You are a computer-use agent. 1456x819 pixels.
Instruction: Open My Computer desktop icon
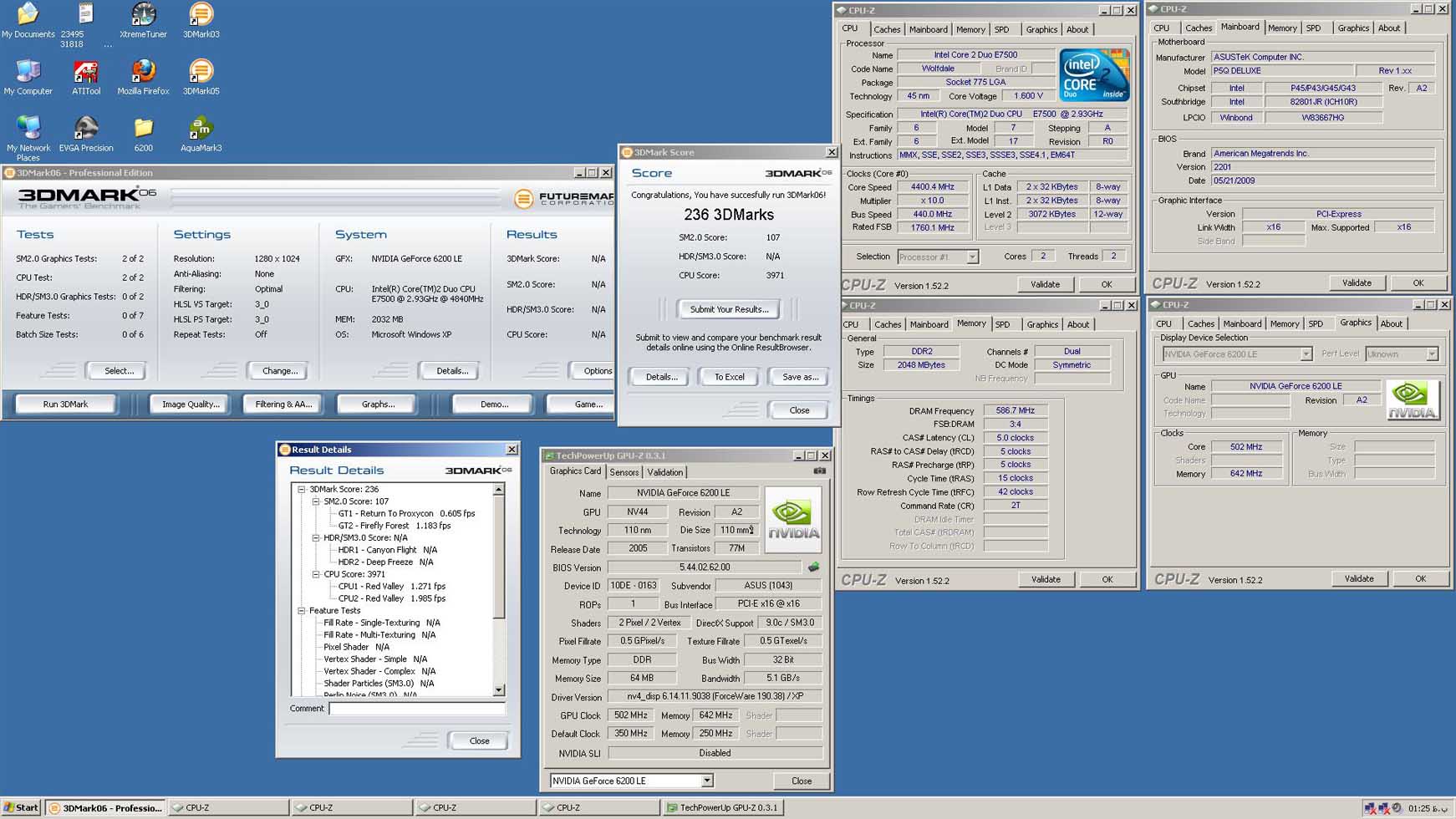coord(28,78)
